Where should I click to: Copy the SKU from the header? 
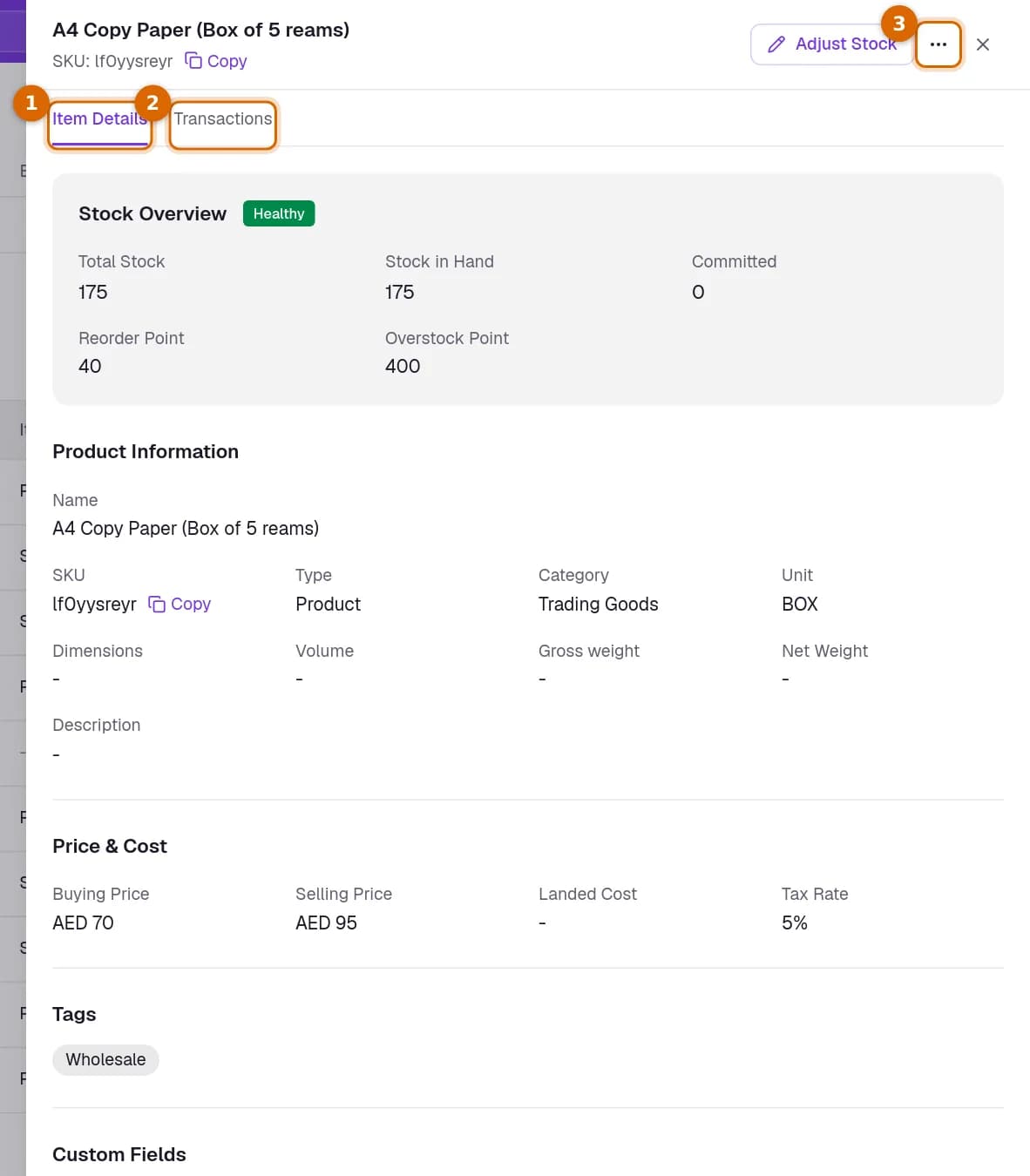point(216,61)
